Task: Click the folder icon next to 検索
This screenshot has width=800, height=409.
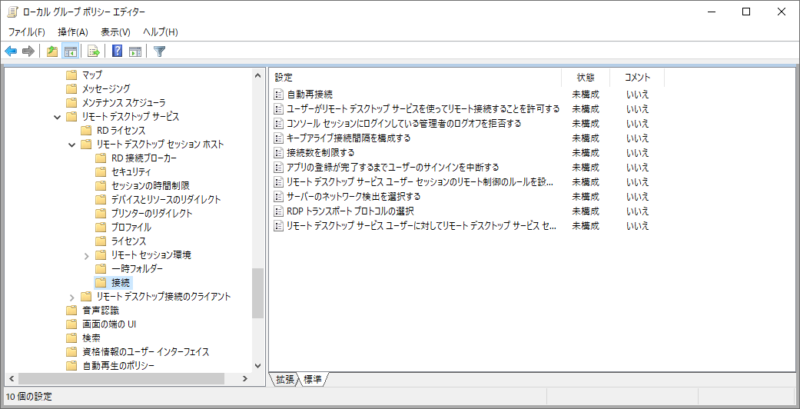Action: coord(72,338)
